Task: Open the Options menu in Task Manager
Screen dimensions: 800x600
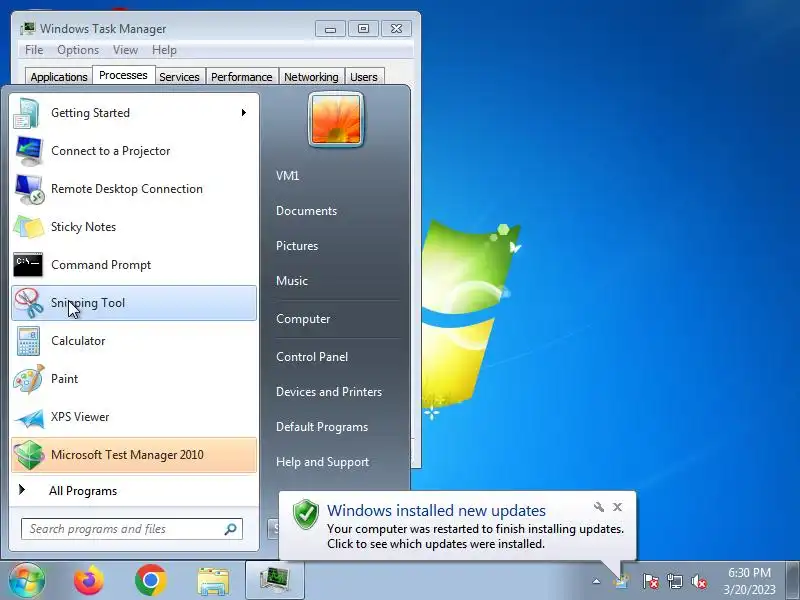Action: 78,50
